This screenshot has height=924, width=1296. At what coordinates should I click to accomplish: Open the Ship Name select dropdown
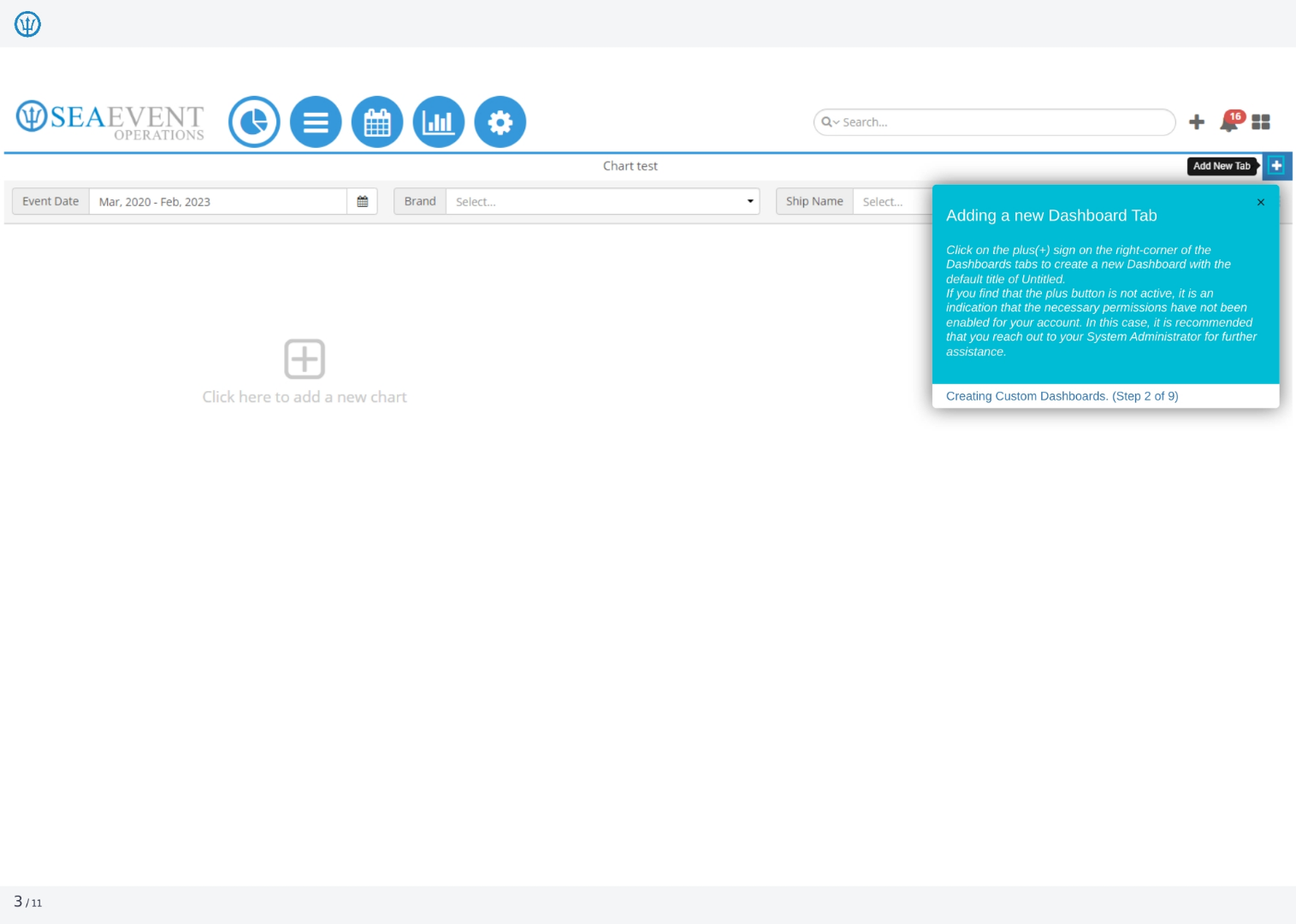coord(893,202)
